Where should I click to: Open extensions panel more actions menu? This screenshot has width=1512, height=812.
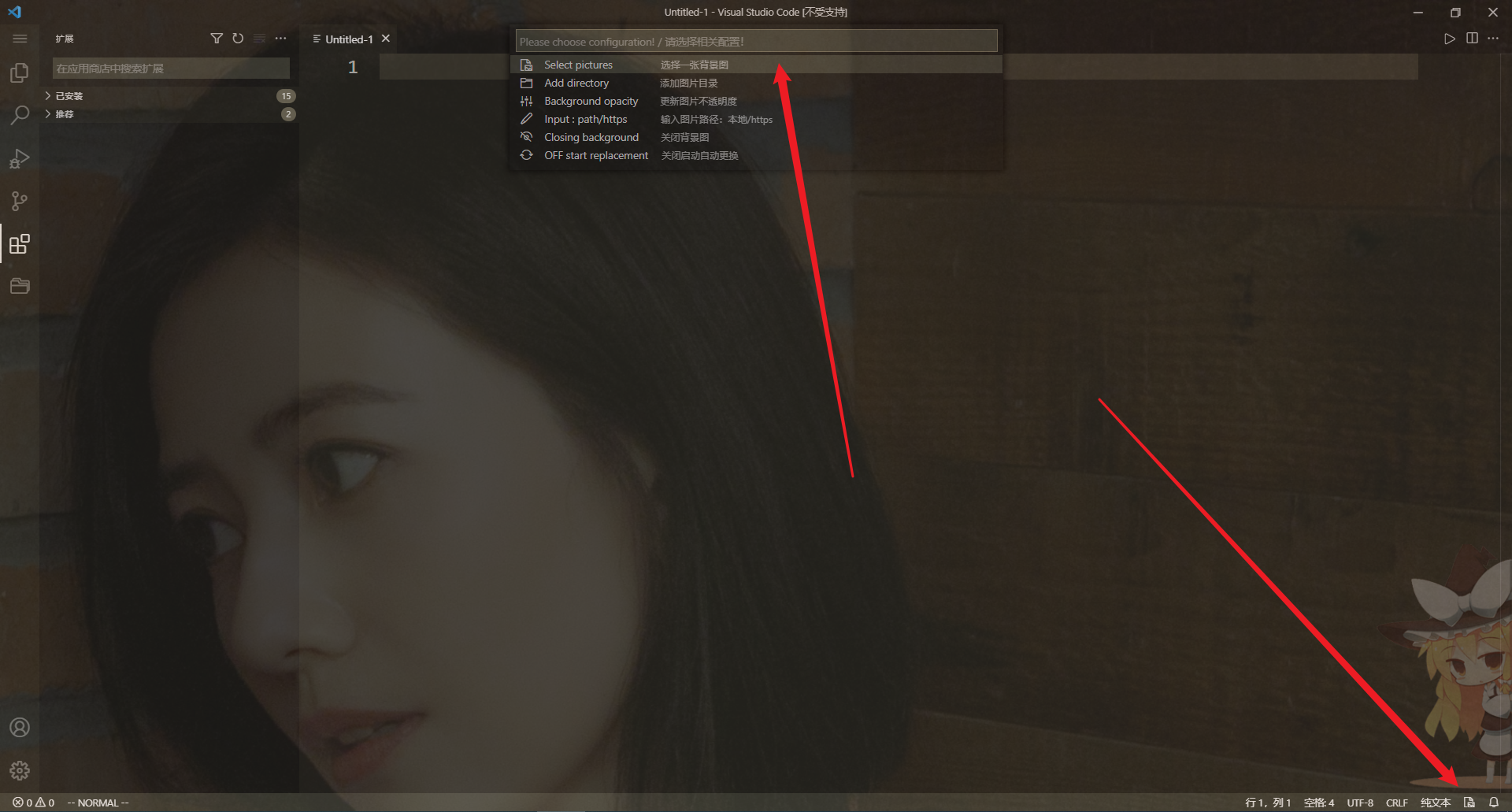pyautogui.click(x=280, y=39)
